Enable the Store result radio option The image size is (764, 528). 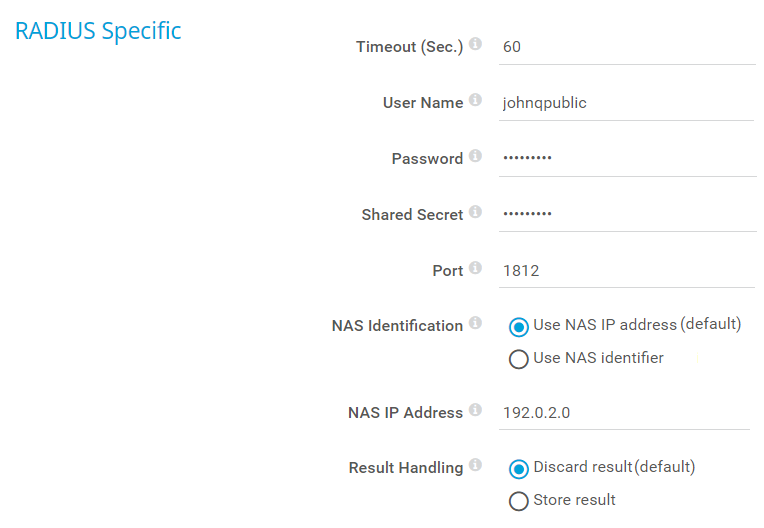[519, 501]
